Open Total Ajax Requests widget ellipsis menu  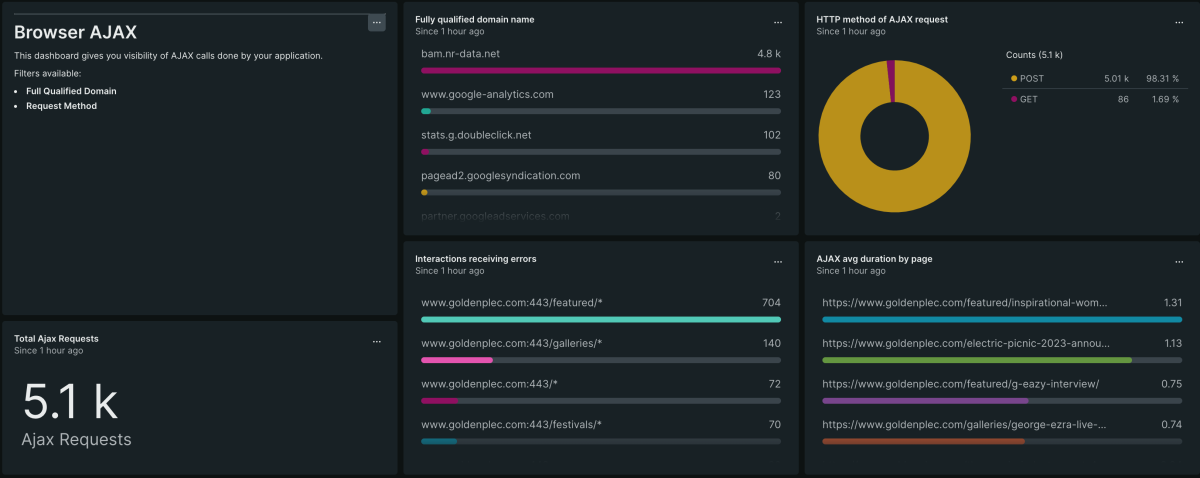pos(377,341)
